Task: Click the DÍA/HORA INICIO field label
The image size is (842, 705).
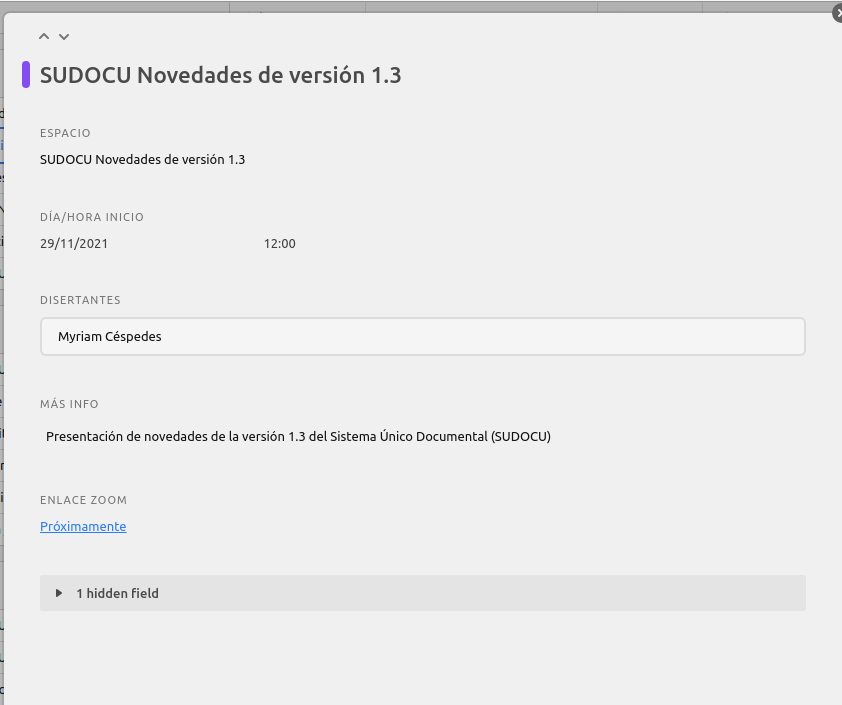Action: pyautogui.click(x=92, y=217)
